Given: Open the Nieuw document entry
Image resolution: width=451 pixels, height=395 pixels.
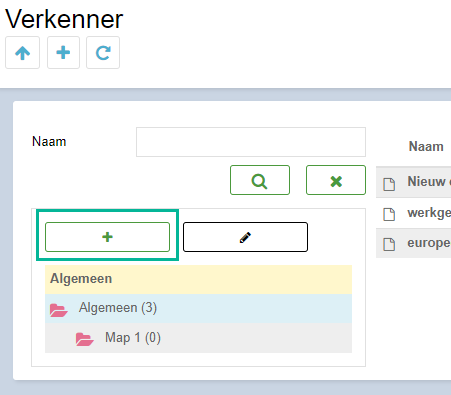Looking at the screenshot, I should [414, 182].
